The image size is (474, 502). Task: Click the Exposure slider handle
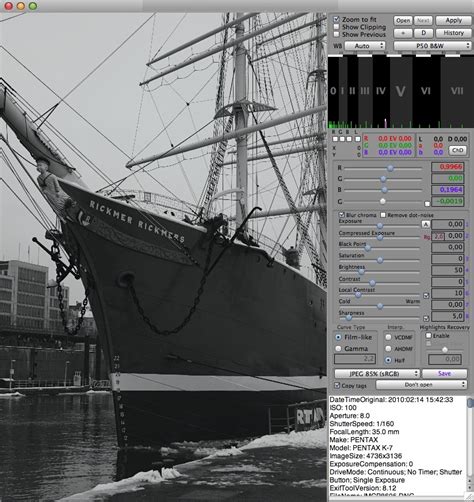click(x=380, y=226)
